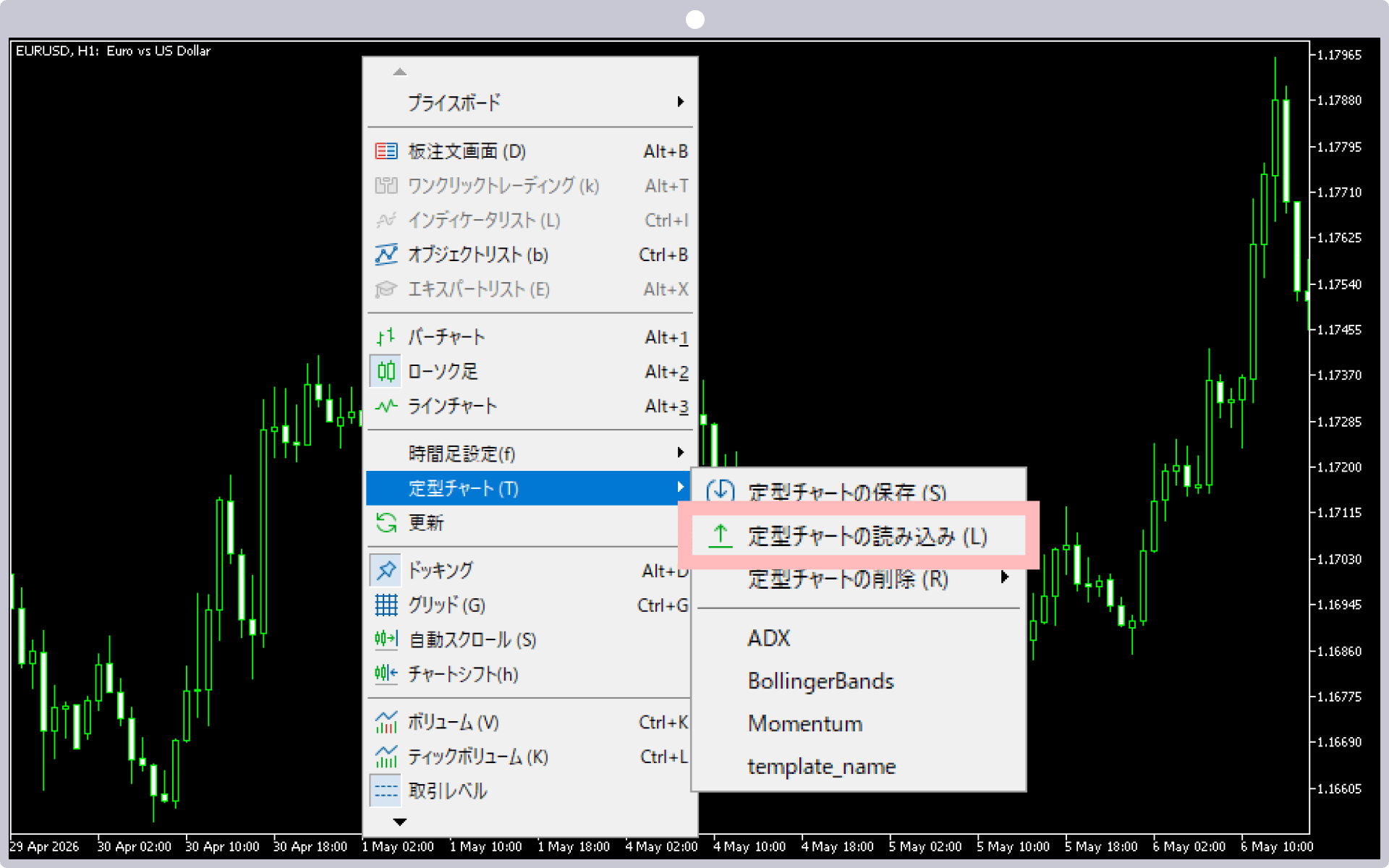Expand the 定型チャートの削除 (R) submenu arrow
This screenshot has height=868, width=1389.
(x=1005, y=577)
